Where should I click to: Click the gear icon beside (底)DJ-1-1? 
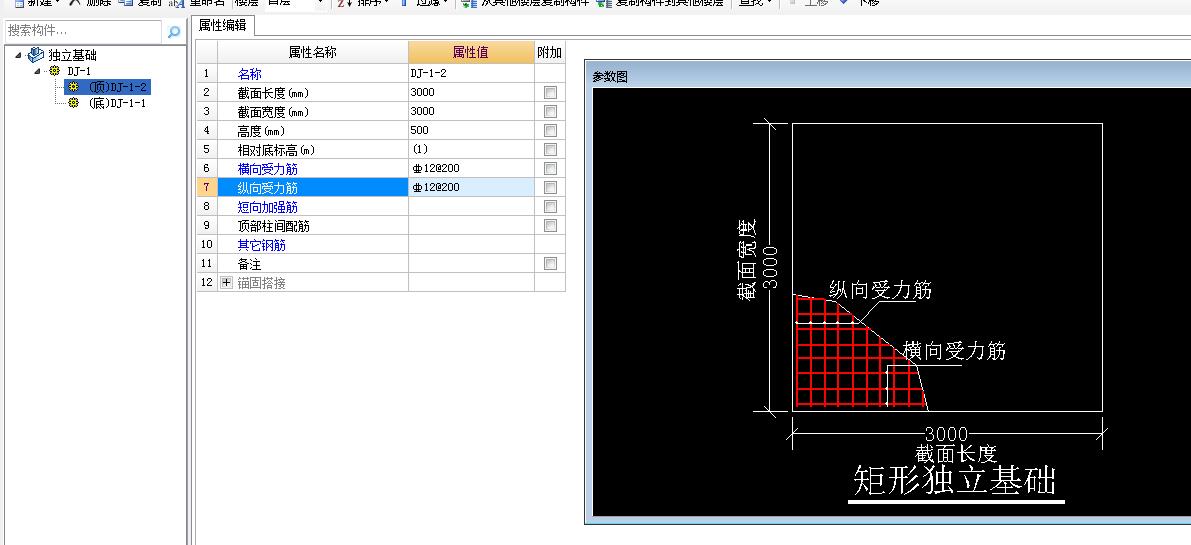click(x=74, y=103)
